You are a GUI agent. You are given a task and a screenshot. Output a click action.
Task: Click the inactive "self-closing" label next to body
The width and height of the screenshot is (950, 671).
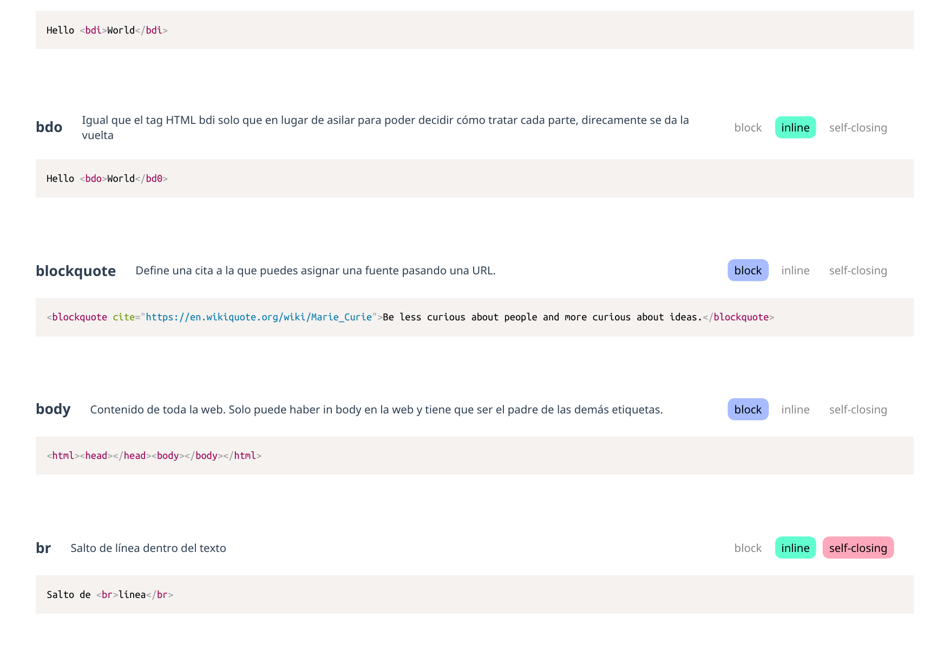[858, 409]
